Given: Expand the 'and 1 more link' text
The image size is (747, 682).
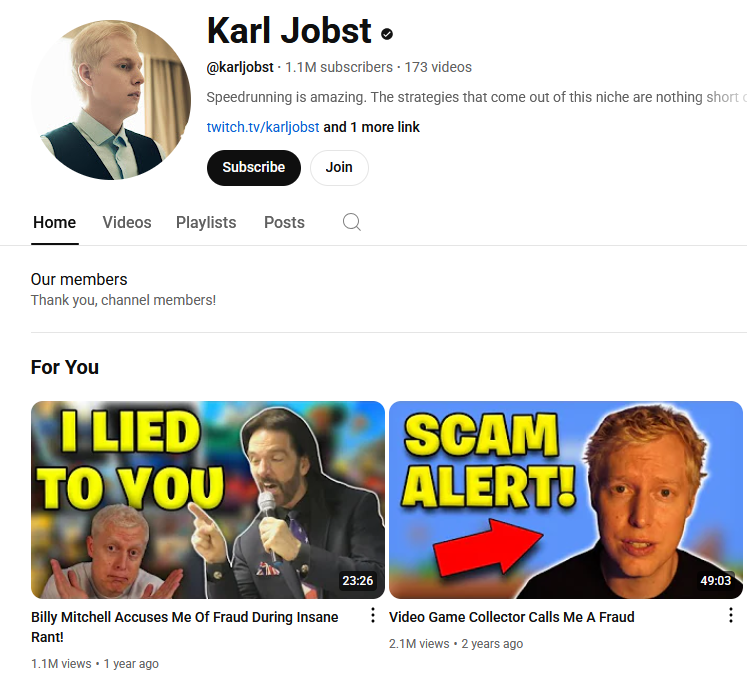Looking at the screenshot, I should pyautogui.click(x=372, y=127).
